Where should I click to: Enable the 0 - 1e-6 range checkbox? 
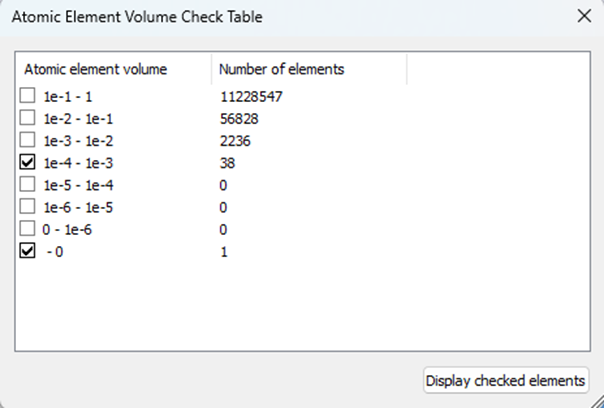(27, 229)
